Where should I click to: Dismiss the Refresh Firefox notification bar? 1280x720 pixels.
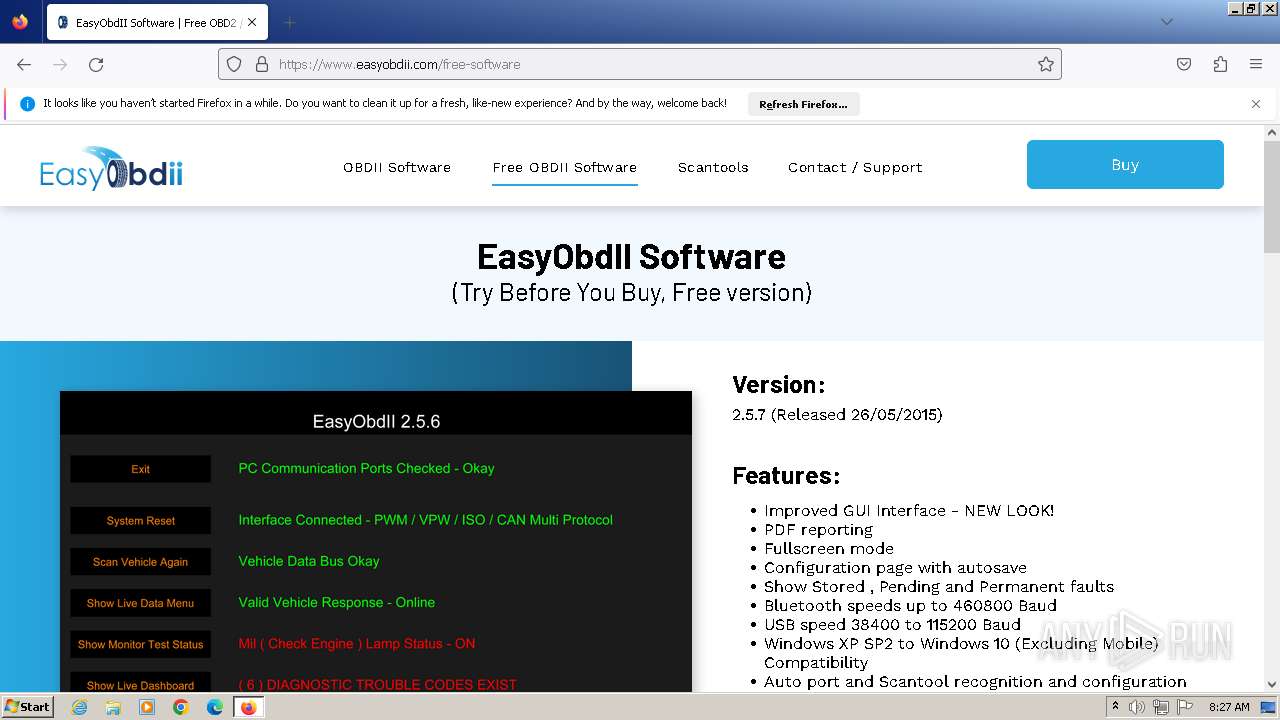[1256, 104]
